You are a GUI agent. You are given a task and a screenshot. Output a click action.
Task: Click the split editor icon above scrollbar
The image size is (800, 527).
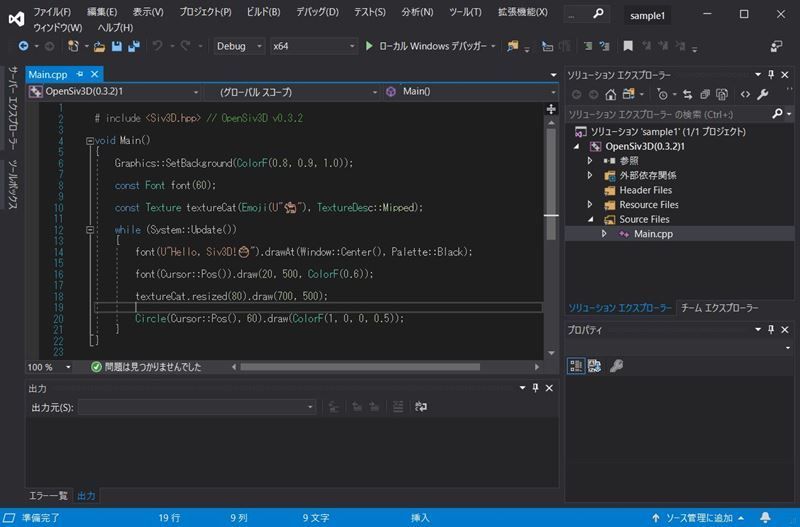pyautogui.click(x=551, y=109)
